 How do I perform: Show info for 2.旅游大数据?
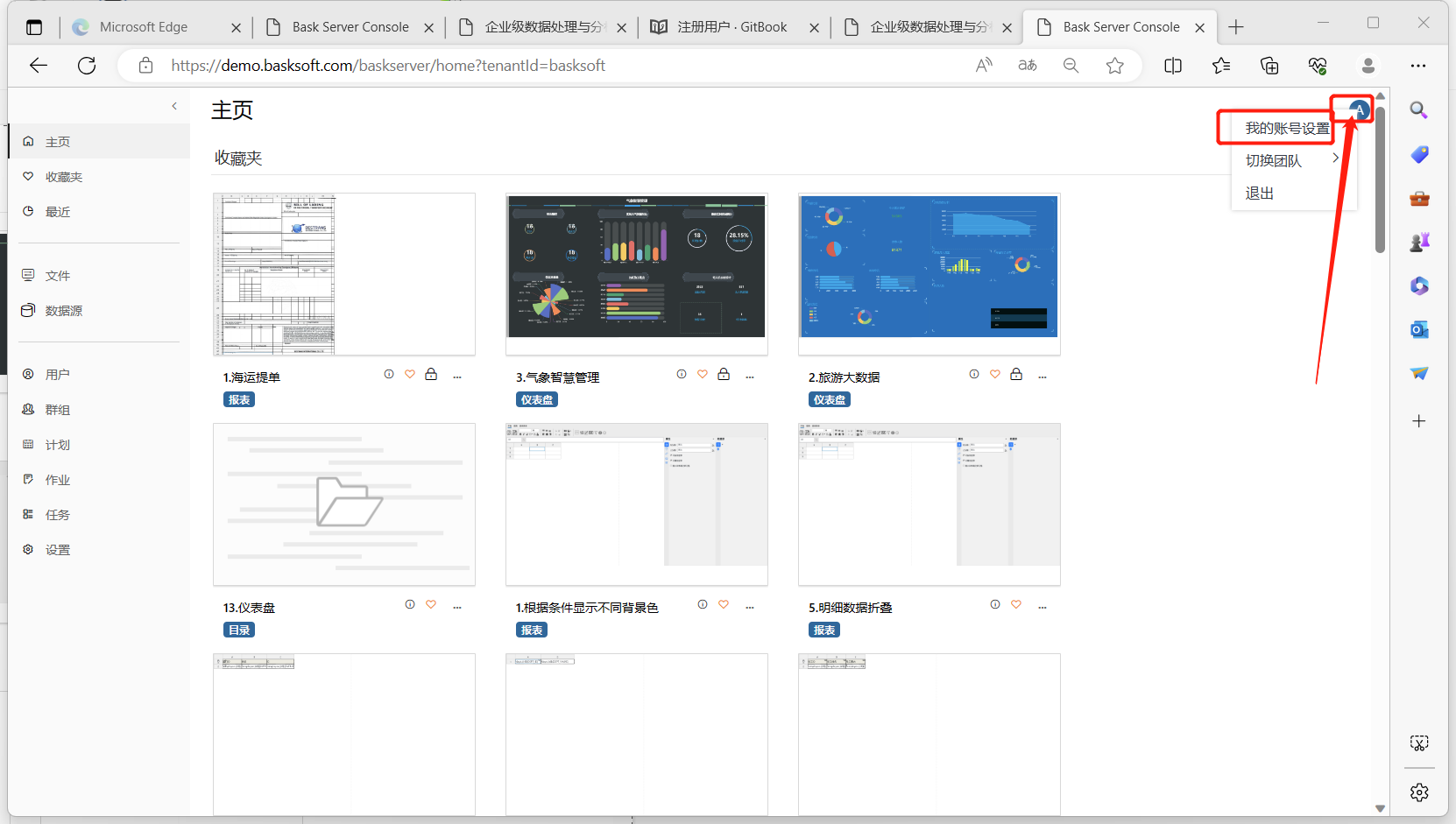pyautogui.click(x=974, y=374)
